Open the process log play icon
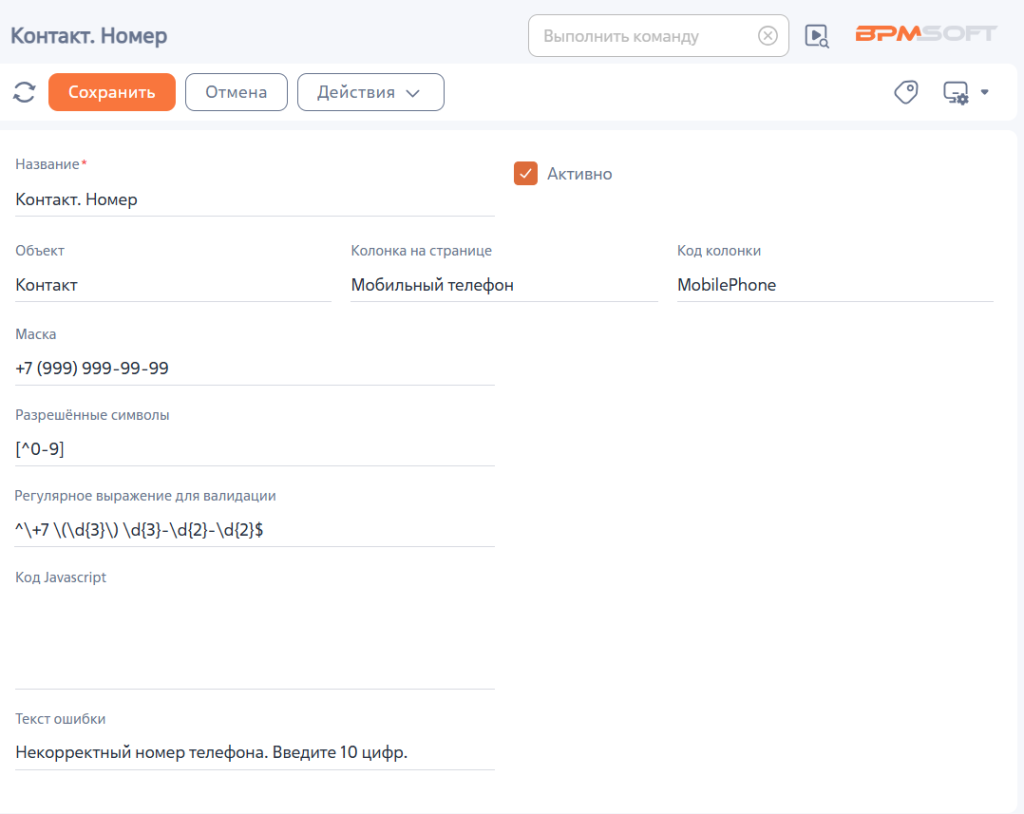Image resolution: width=1024 pixels, height=814 pixels. point(816,35)
